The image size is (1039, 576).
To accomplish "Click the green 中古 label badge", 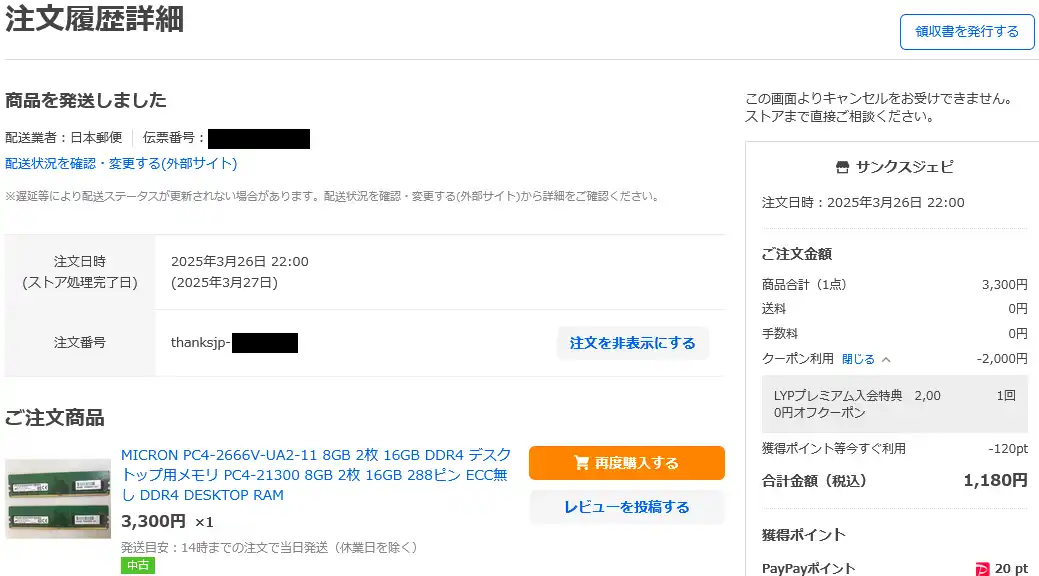I will point(138,565).
